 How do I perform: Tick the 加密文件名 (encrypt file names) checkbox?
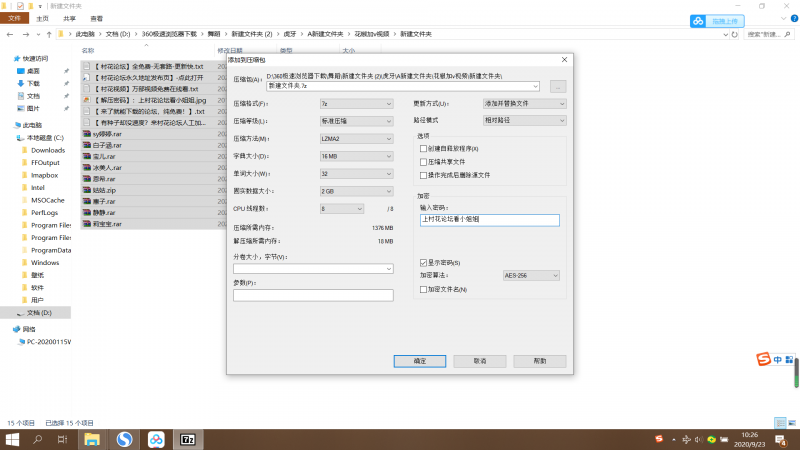click(x=424, y=289)
